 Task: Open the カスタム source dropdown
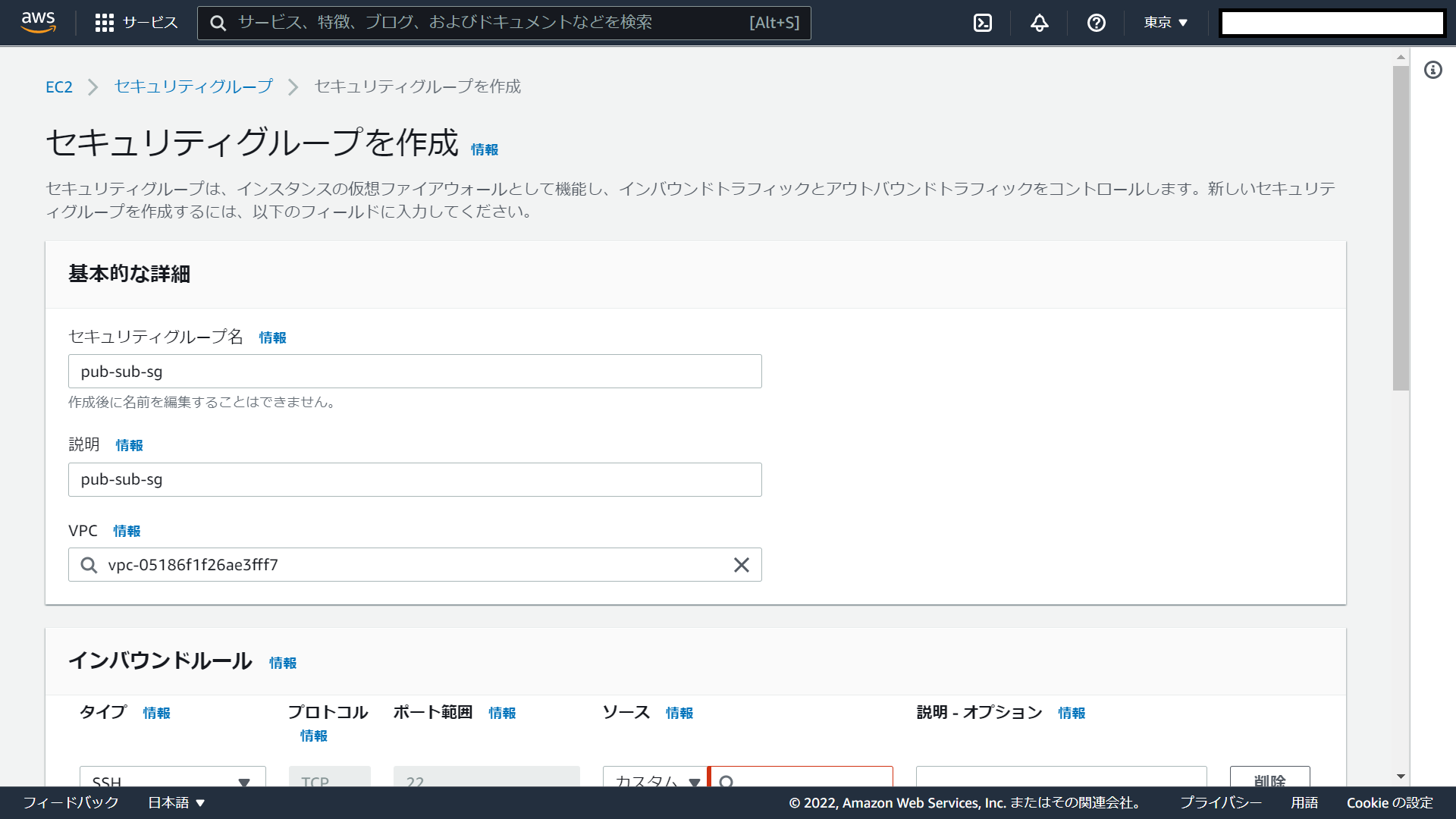[x=655, y=780]
